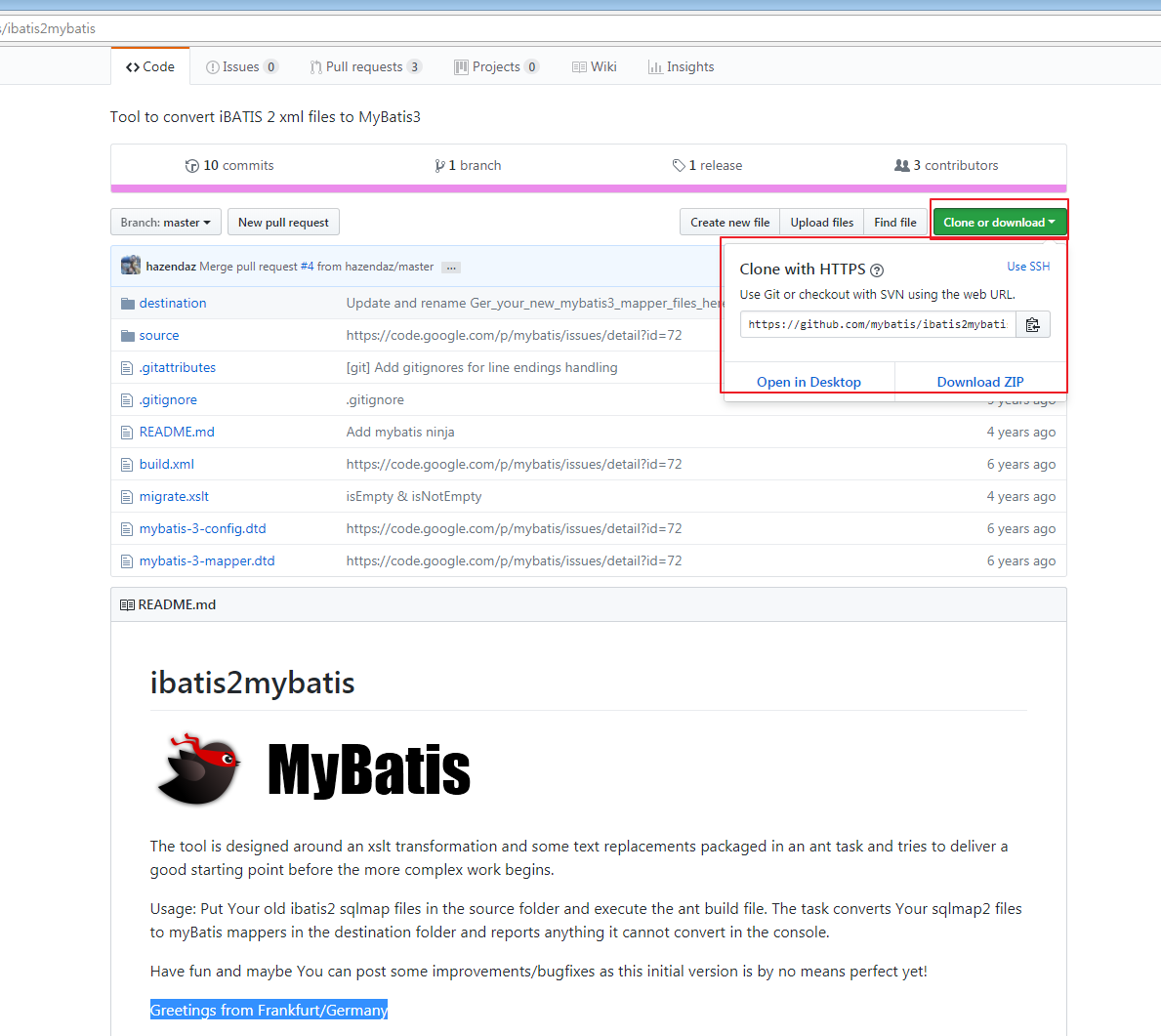
Task: Open the build.xml file
Action: [167, 465]
